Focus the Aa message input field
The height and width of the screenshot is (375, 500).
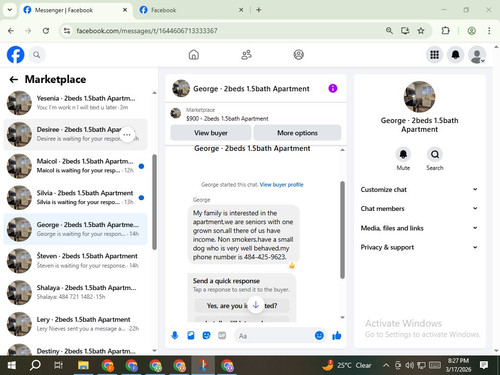pos(275,336)
